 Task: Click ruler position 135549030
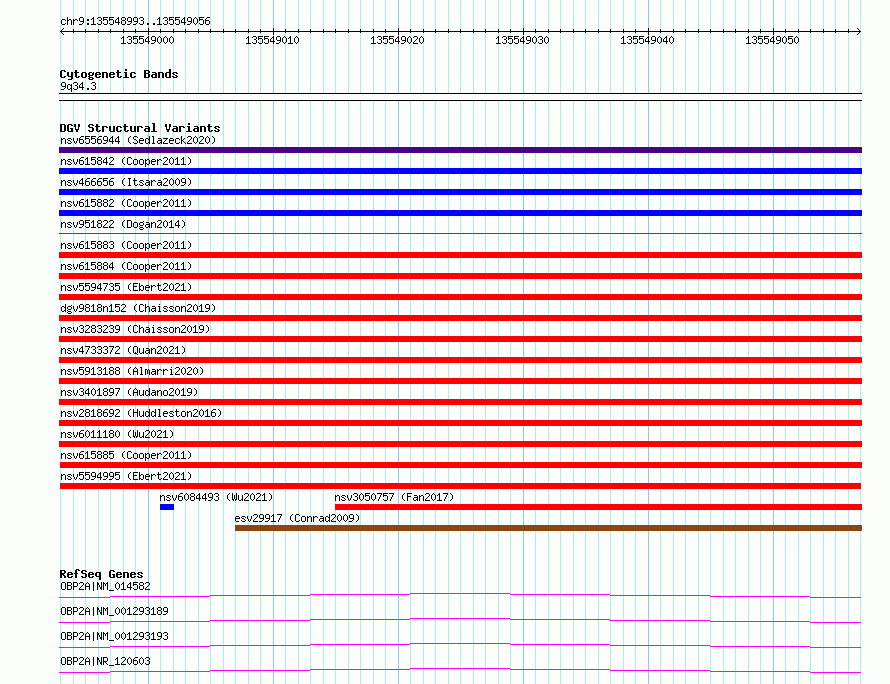[x=522, y=40]
